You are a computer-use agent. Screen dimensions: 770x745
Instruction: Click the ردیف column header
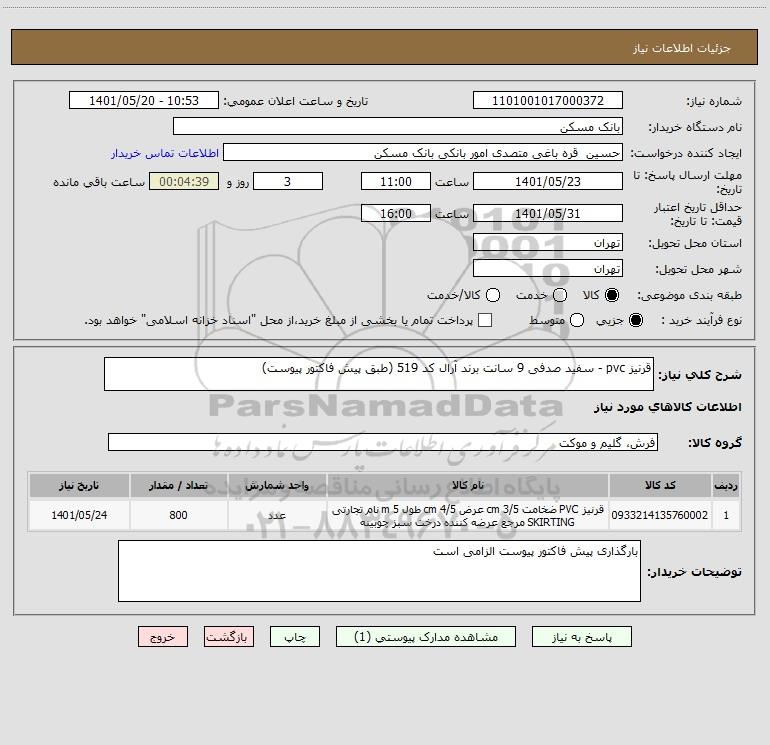tap(726, 485)
